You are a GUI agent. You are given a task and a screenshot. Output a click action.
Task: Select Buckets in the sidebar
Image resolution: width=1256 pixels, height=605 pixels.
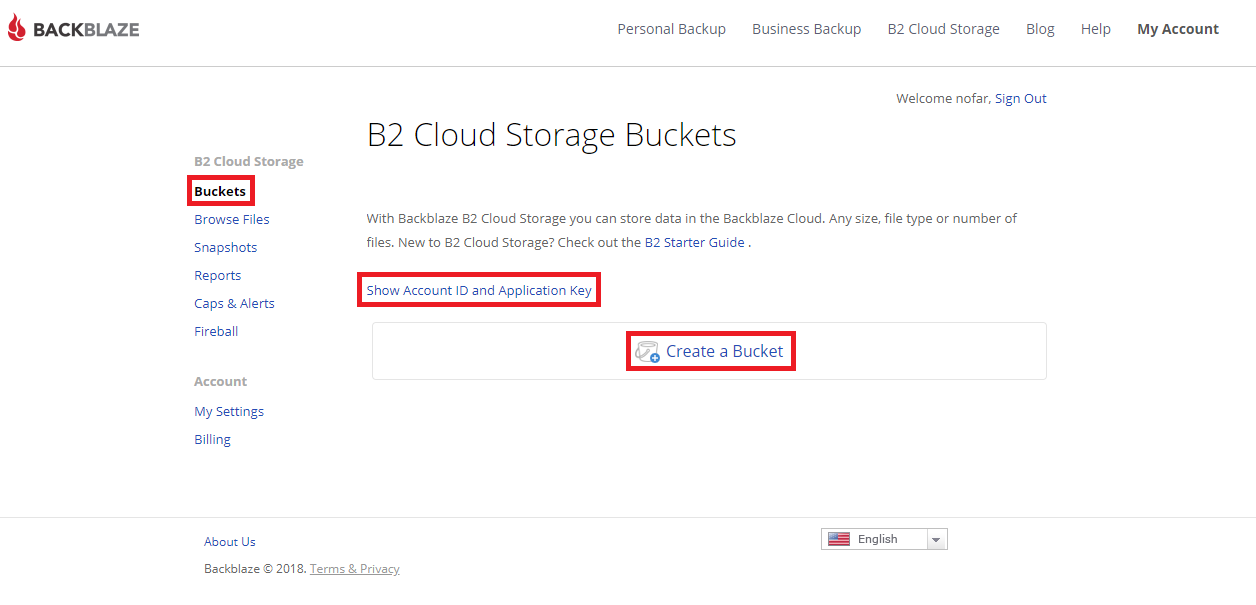tap(220, 191)
